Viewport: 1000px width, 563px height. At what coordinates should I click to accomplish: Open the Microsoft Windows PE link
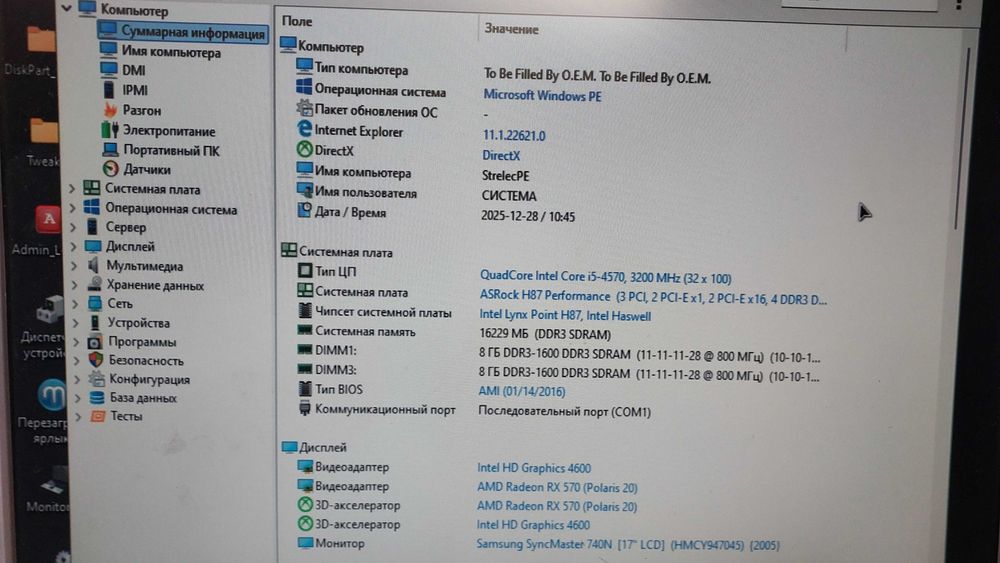tap(542, 96)
